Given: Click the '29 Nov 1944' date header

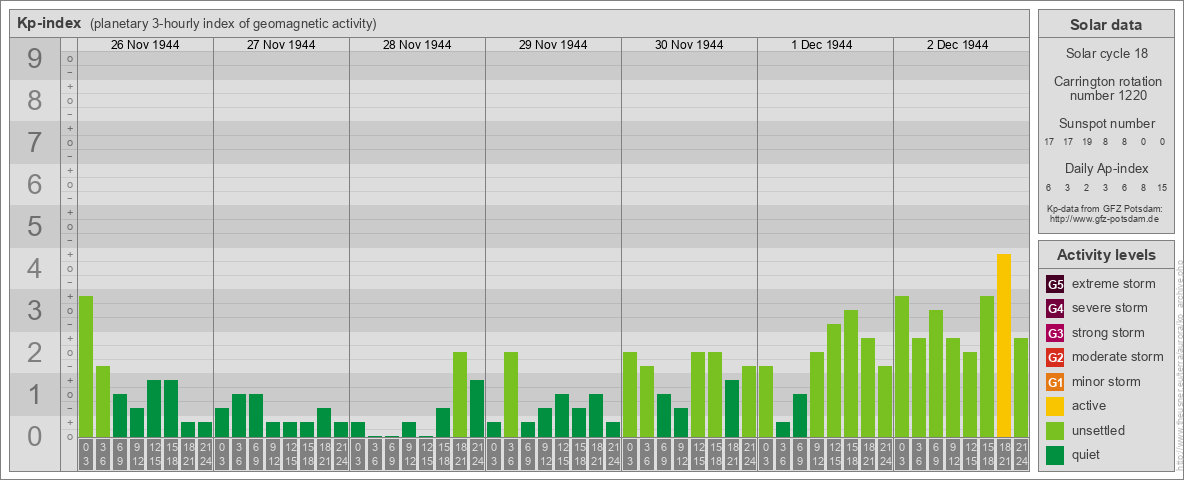Looking at the screenshot, I should 553,45.
